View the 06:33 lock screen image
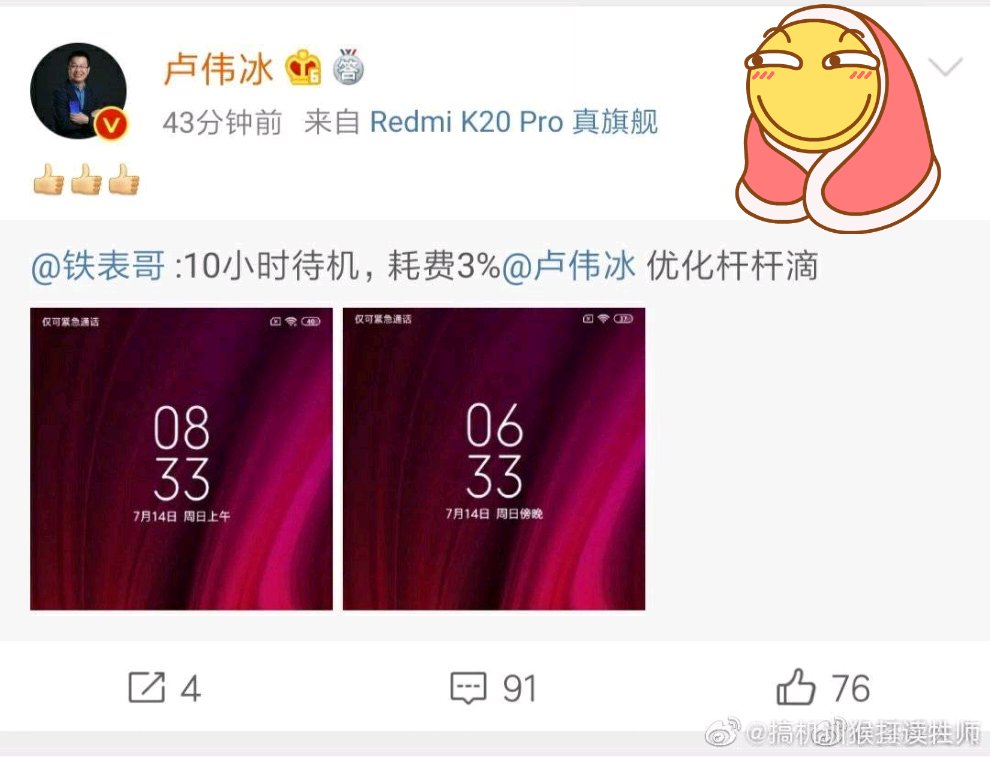This screenshot has width=990, height=757. coord(494,459)
